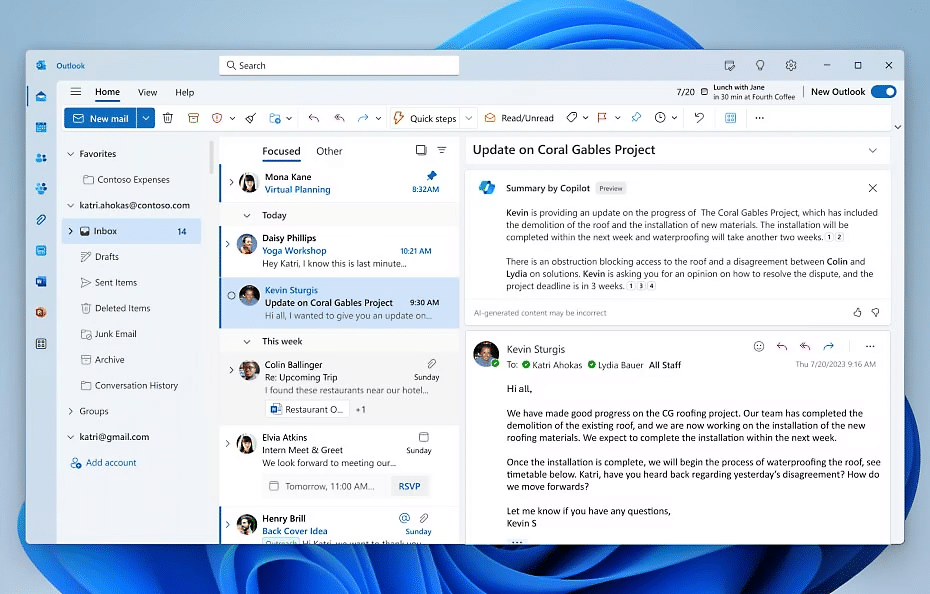Open the New mail dropdown arrow
930x594 pixels.
pyautogui.click(x=147, y=118)
